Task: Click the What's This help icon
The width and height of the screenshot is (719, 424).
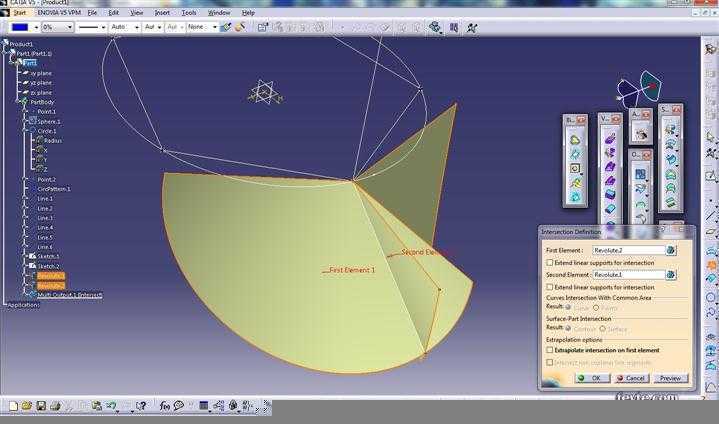Action: click(x=141, y=406)
